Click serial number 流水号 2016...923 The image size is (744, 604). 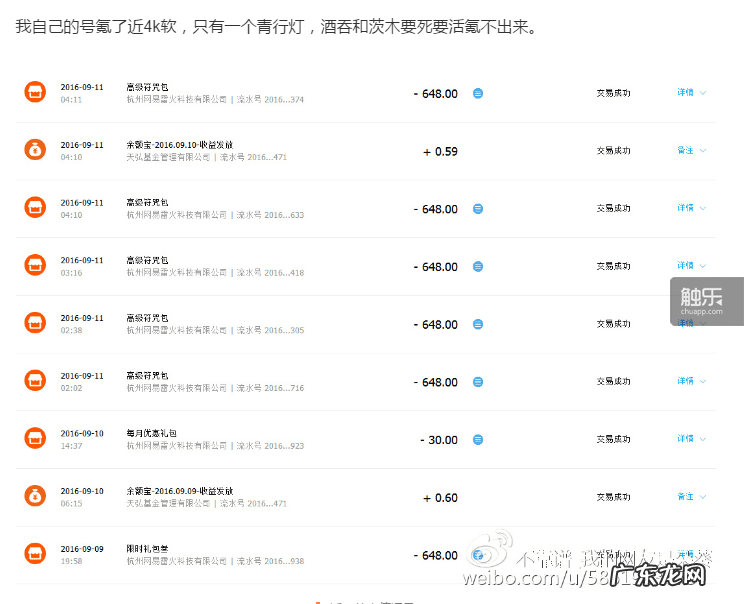(x=270, y=446)
